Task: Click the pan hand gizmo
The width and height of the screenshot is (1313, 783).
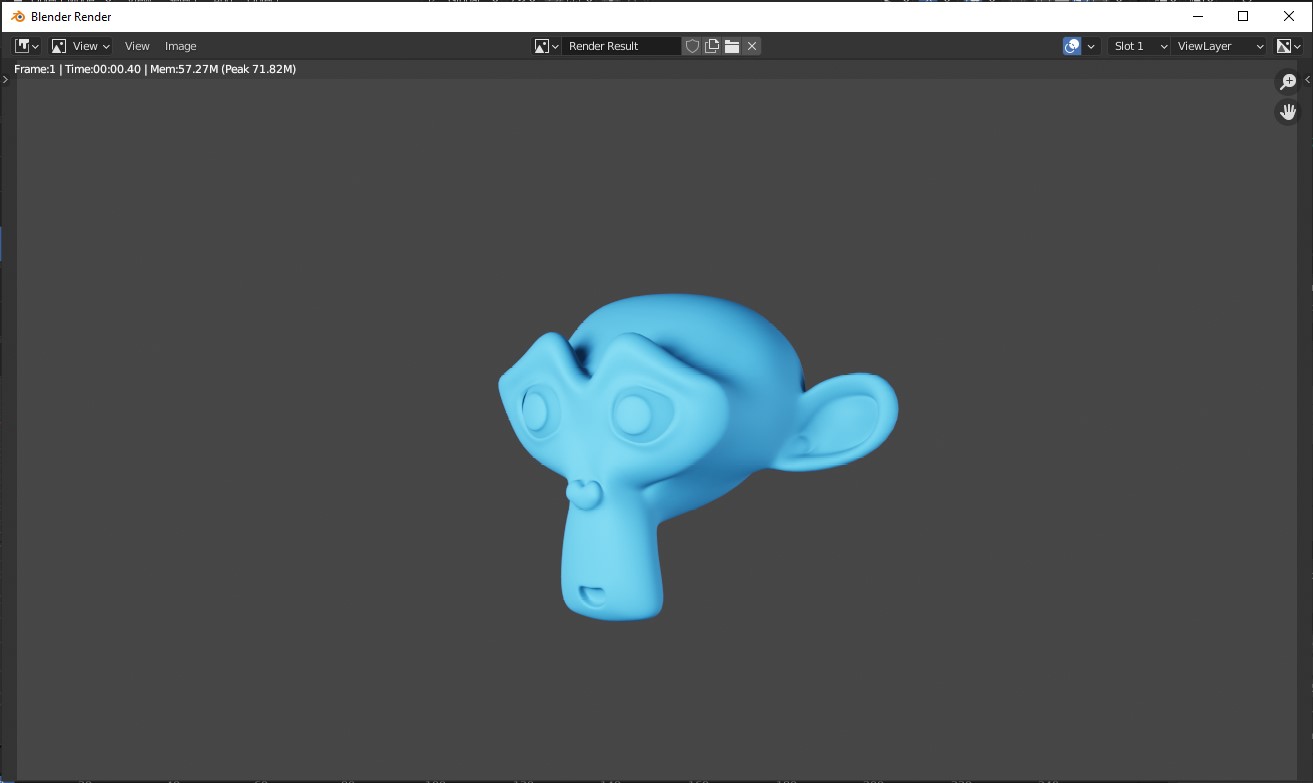Action: [1288, 112]
